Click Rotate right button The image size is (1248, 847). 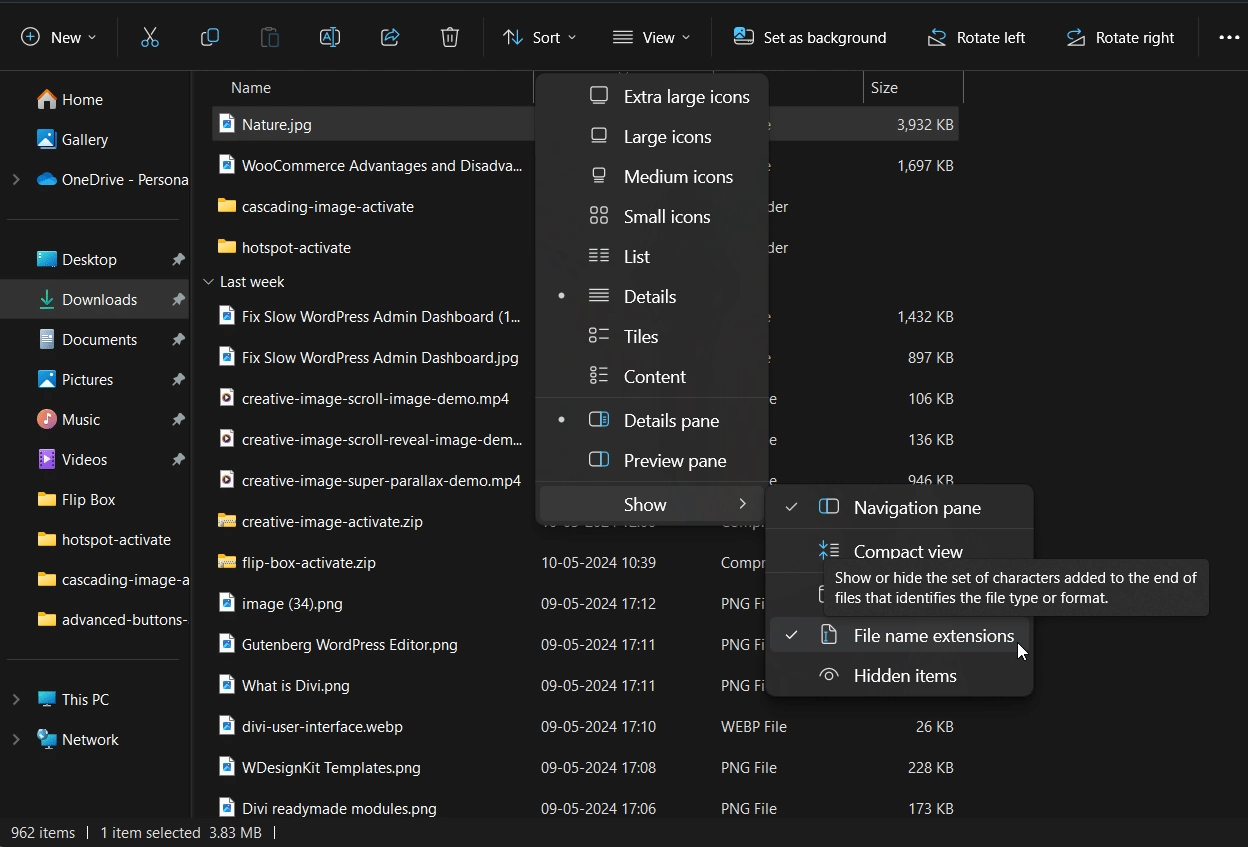(x=1120, y=37)
